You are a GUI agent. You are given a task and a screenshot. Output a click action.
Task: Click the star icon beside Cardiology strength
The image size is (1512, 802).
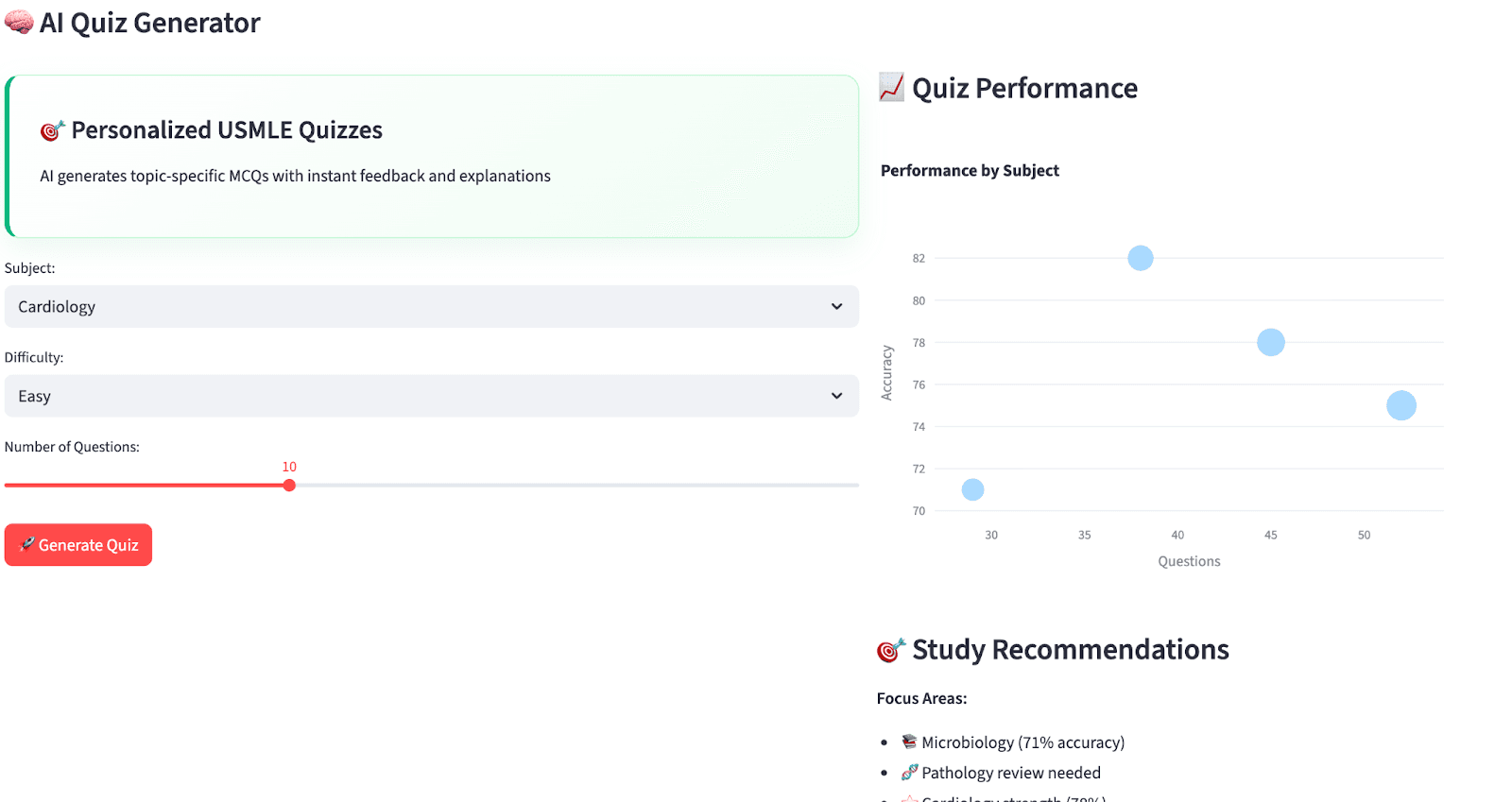(x=908, y=799)
